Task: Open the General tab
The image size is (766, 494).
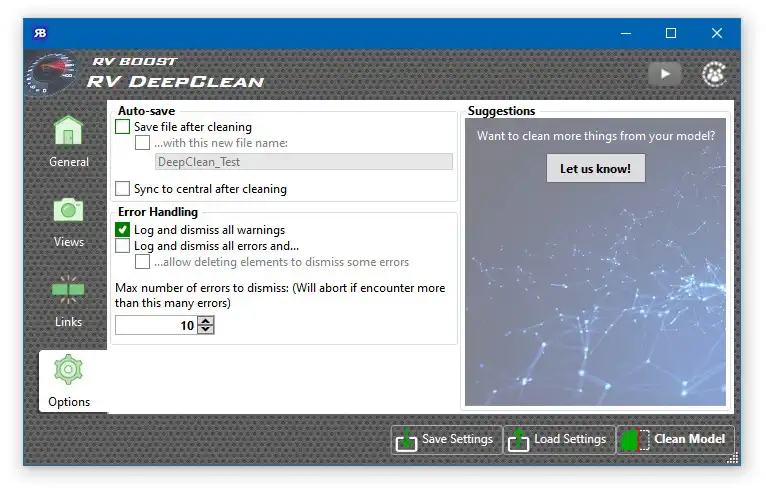Action: tap(69, 141)
